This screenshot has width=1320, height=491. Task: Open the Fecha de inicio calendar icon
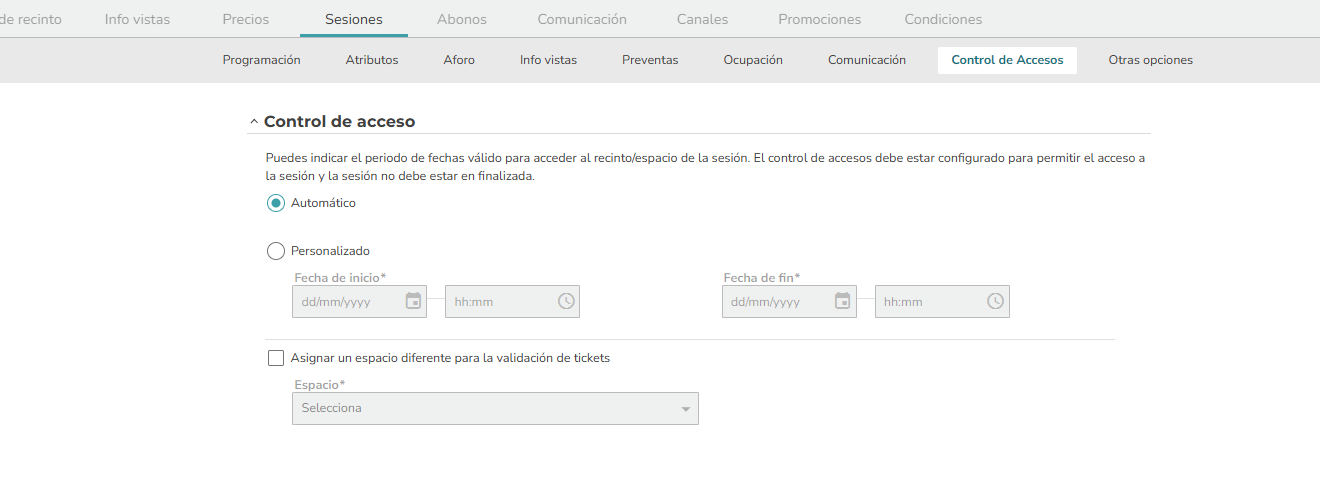pos(413,301)
